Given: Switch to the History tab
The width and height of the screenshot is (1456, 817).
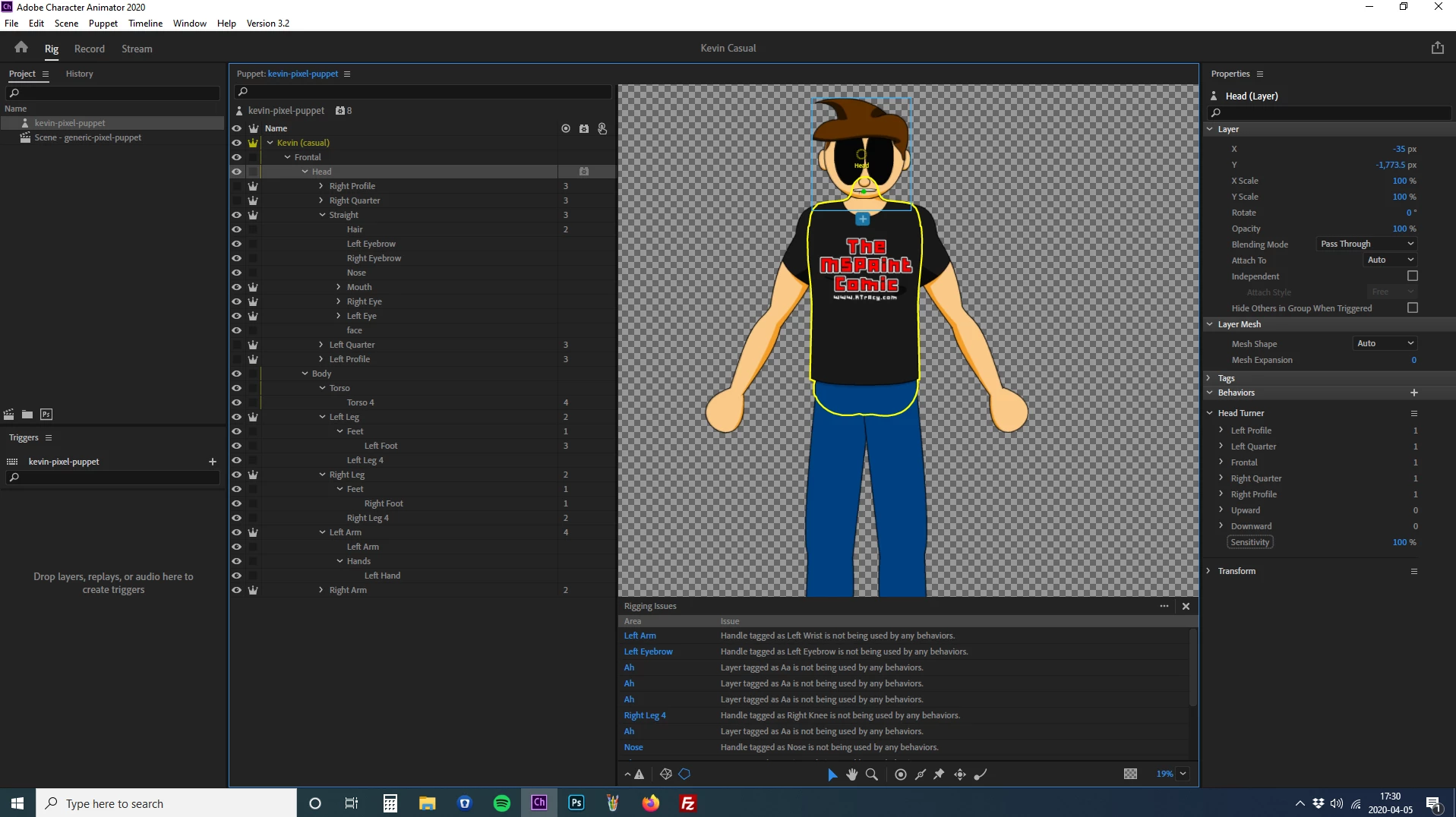Looking at the screenshot, I should point(79,74).
